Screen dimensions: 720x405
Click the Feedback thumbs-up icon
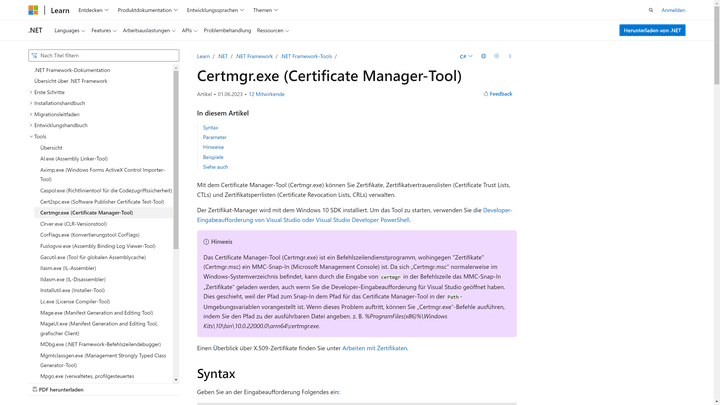pyautogui.click(x=486, y=94)
